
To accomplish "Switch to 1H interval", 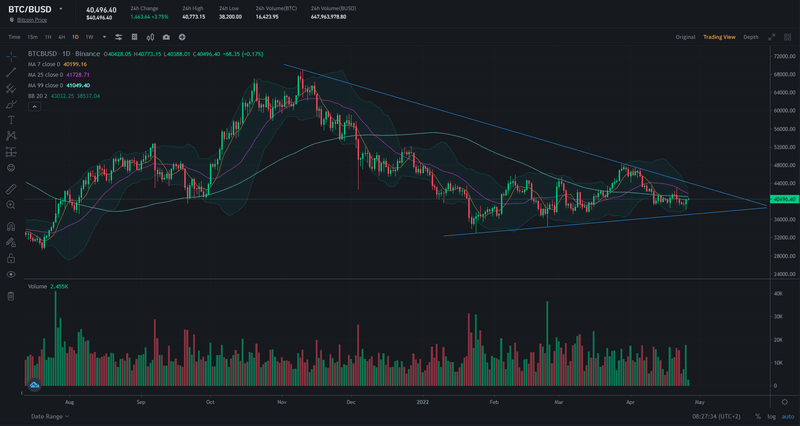I will click(48, 37).
